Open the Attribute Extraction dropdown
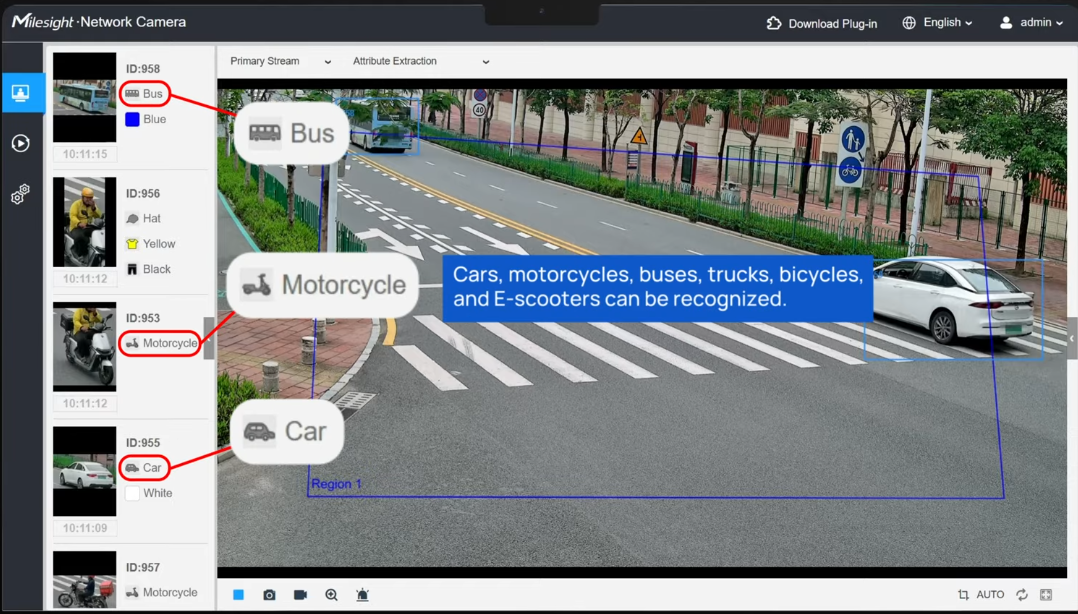1078x614 pixels. [421, 61]
